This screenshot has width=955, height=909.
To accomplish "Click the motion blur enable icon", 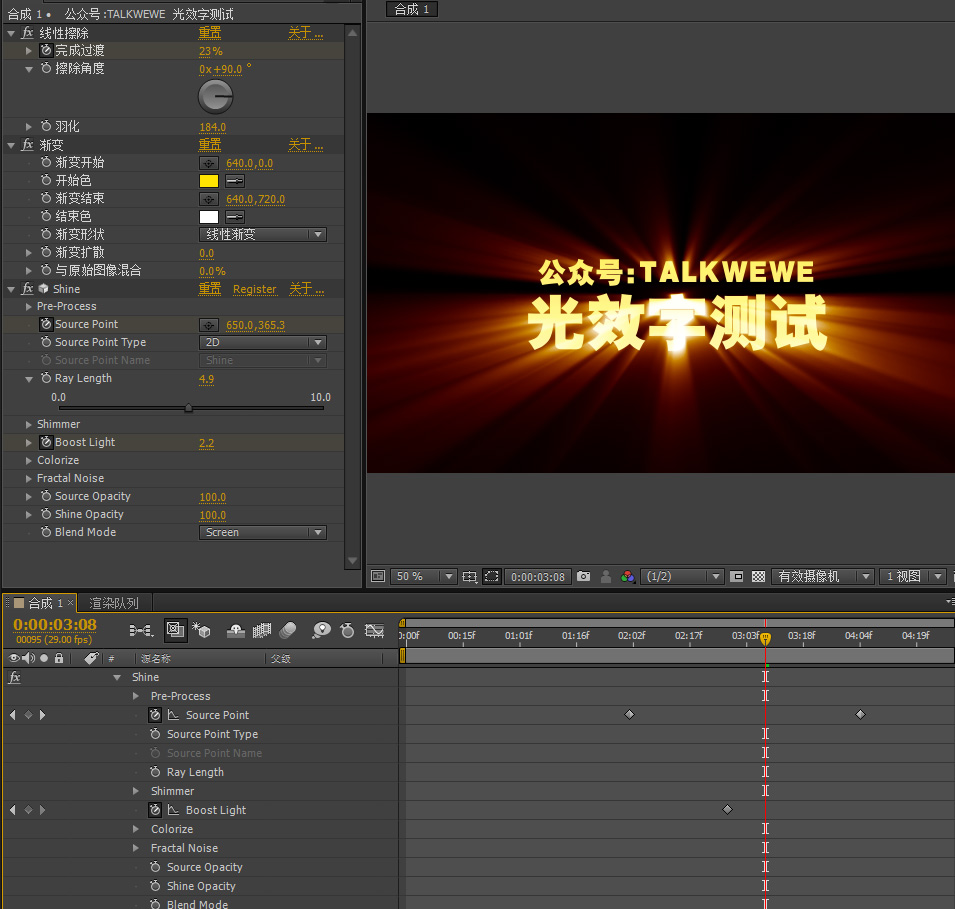I will (287, 631).
